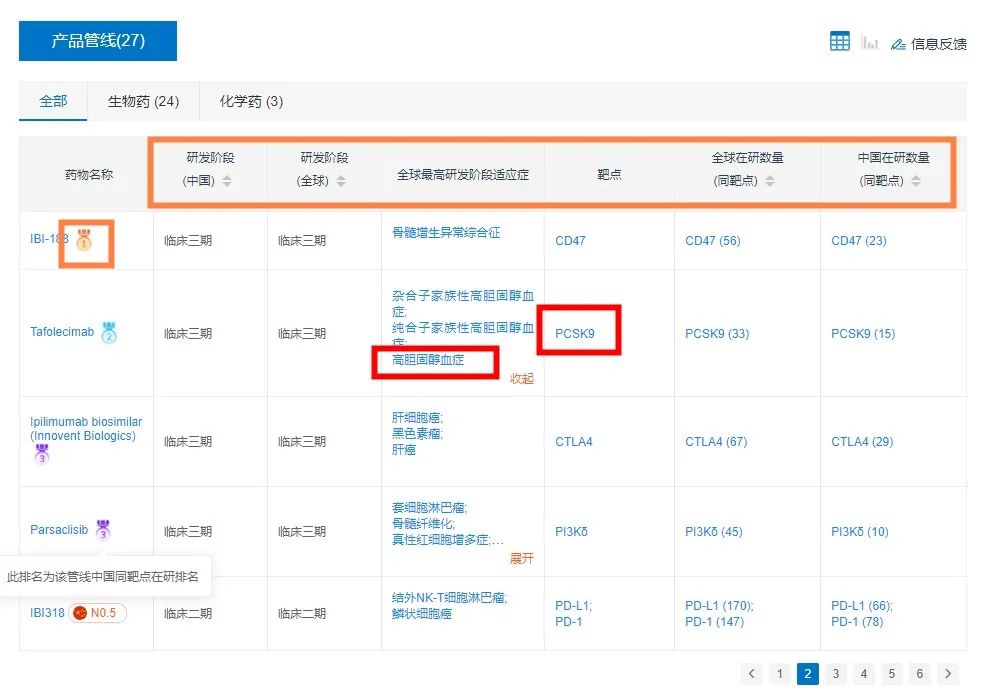
Task: Sort by 全球在研数量 column
Action: pos(769,181)
